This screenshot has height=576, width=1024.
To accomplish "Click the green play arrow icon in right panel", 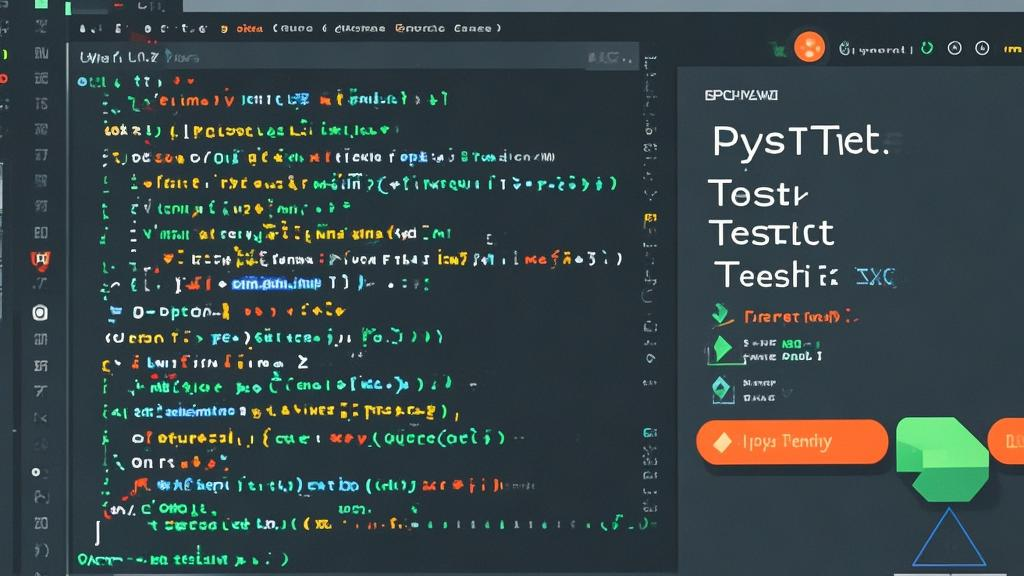I will tap(722, 349).
